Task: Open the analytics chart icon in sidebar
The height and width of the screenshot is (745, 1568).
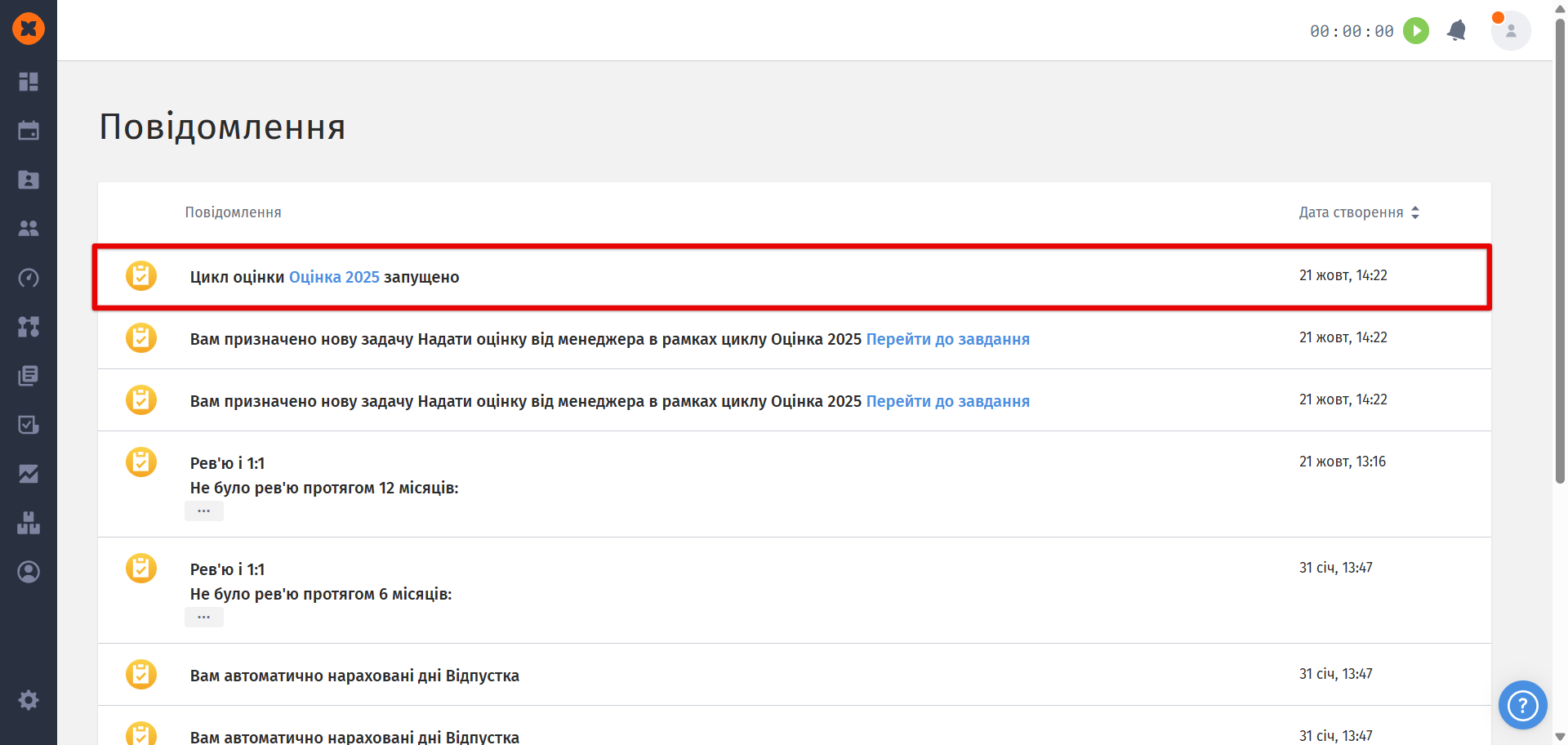Action: click(29, 474)
